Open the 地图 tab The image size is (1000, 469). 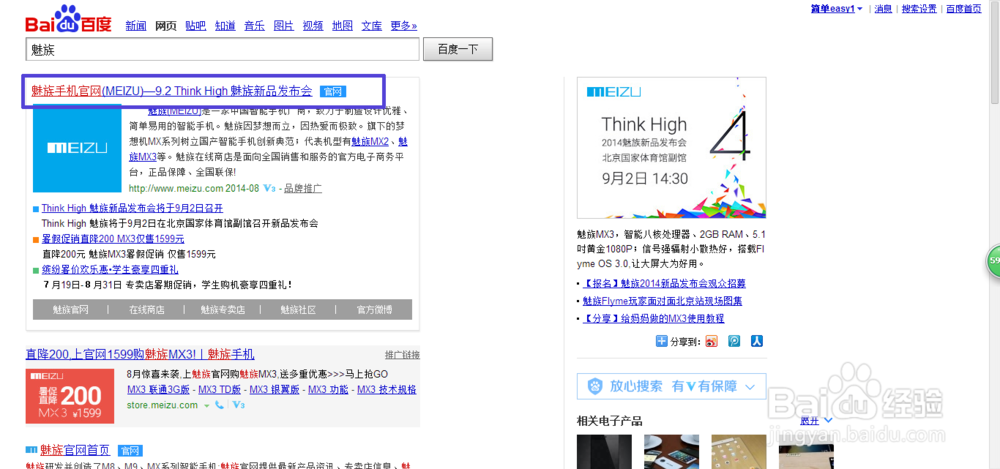(342, 26)
